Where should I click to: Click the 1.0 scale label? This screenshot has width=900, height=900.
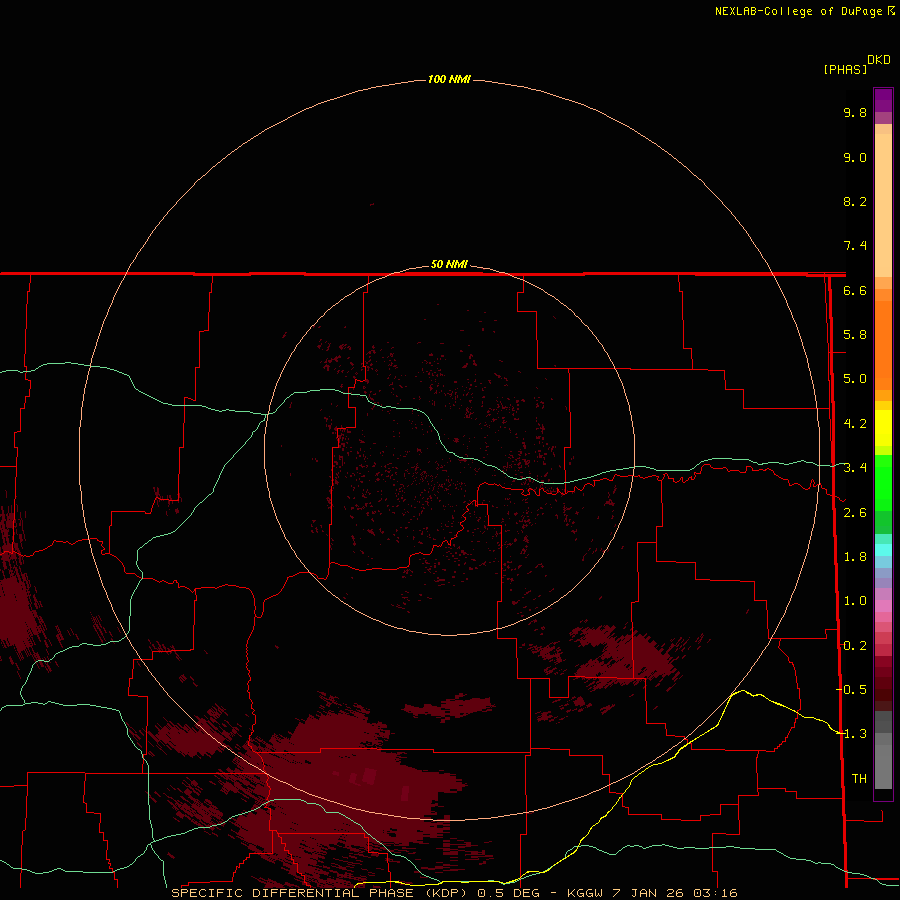(x=855, y=601)
